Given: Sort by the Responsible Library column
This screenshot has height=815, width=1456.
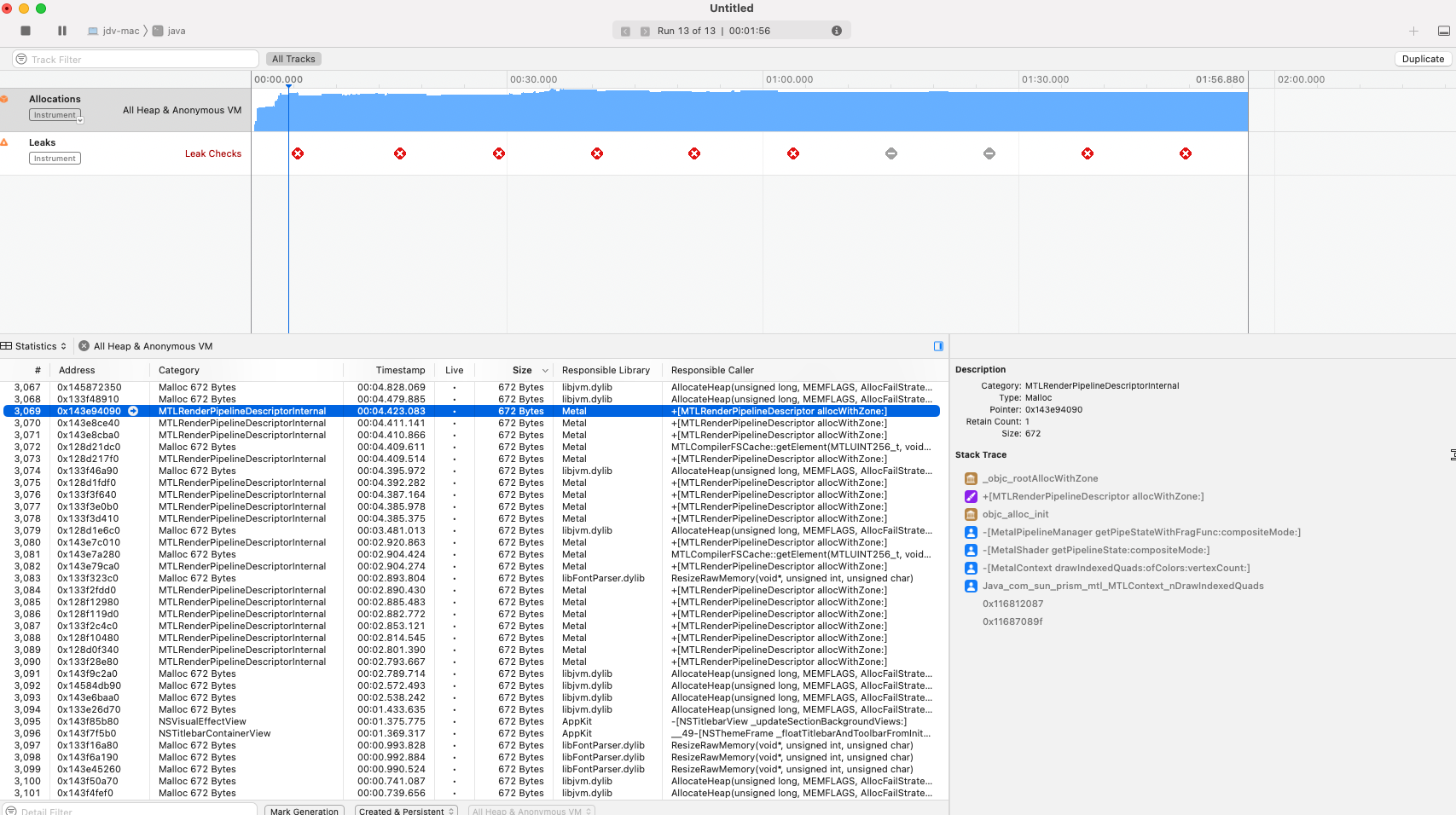Looking at the screenshot, I should [x=606, y=370].
